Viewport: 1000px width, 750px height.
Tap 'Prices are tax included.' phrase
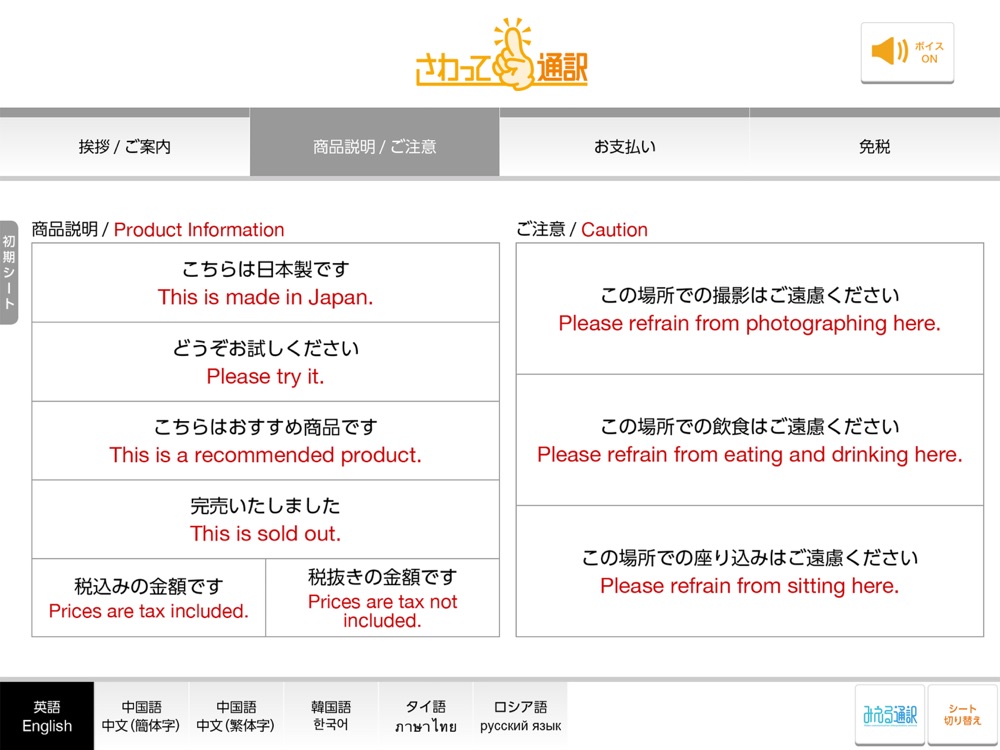pyautogui.click(x=149, y=598)
